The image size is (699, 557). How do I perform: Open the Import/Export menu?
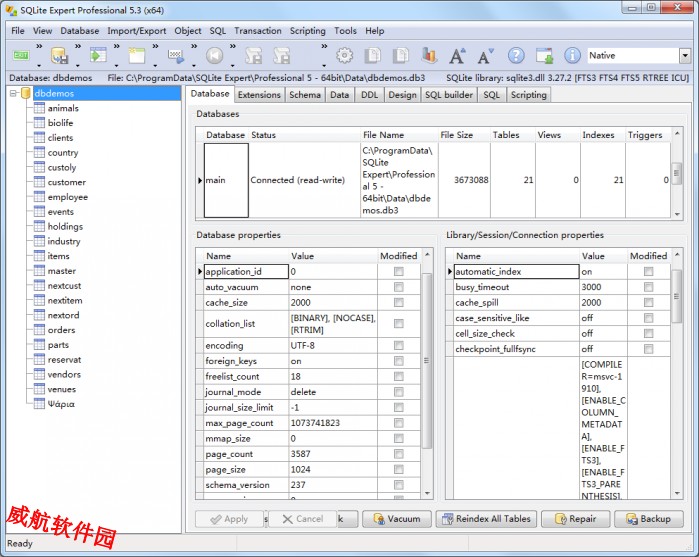tap(136, 31)
